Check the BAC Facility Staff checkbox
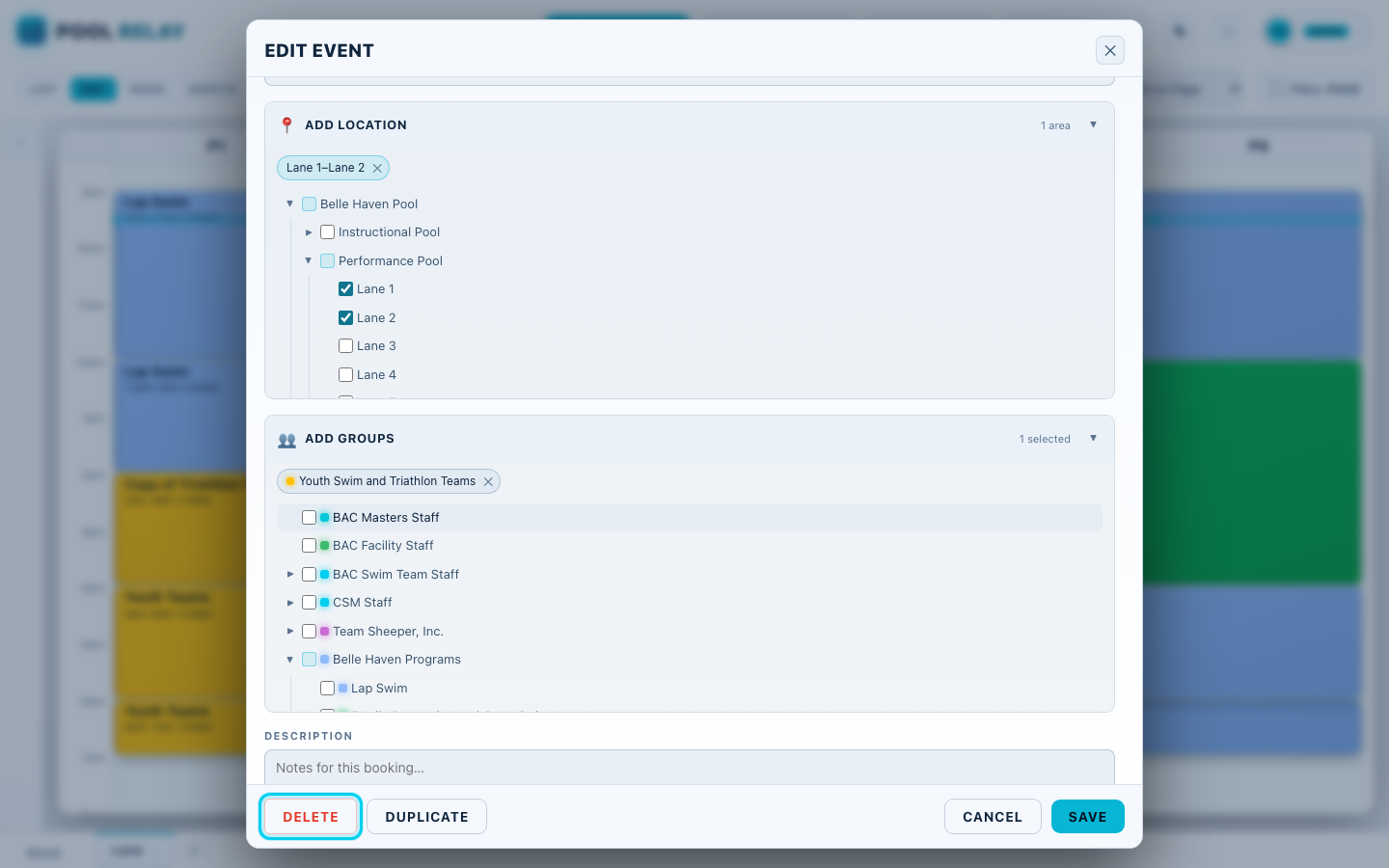The height and width of the screenshot is (868, 1389). 310,546
